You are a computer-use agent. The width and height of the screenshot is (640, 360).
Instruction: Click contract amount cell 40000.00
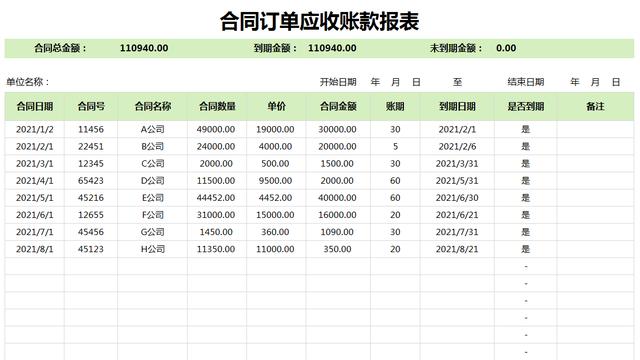click(338, 198)
